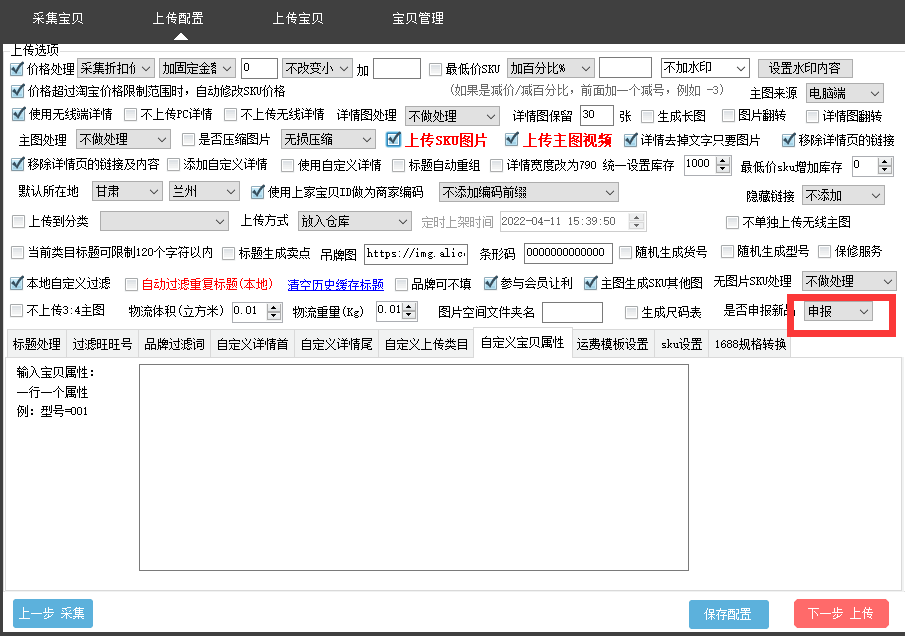Open 是否申报新品 dropdown
Screen dimensions: 905x636
click(x=837, y=312)
